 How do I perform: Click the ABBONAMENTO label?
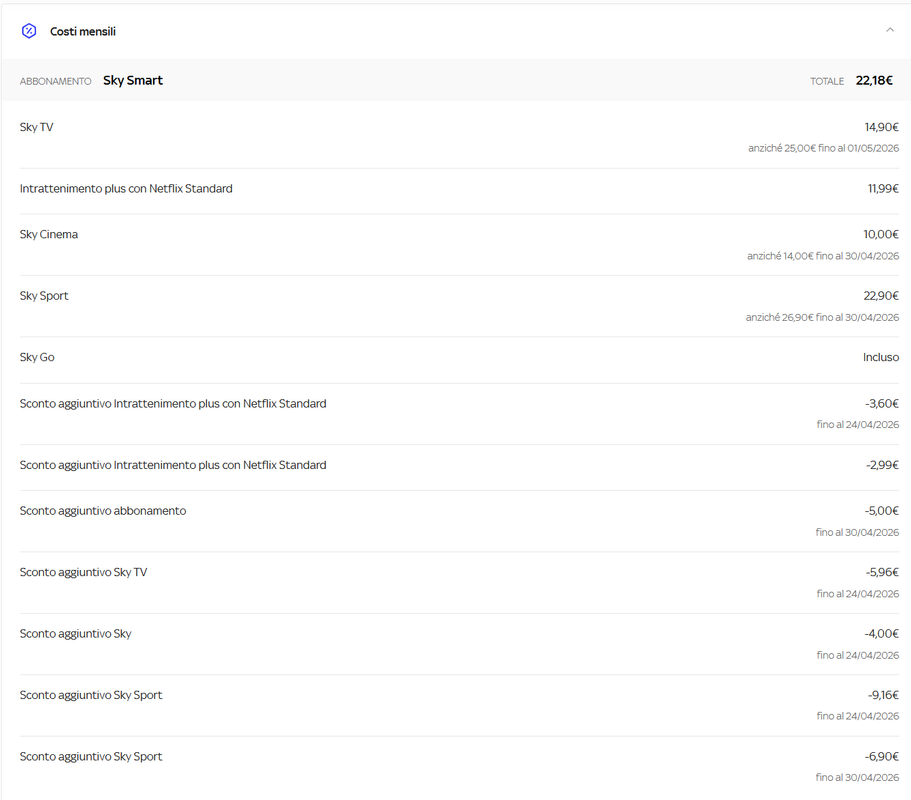click(x=56, y=81)
